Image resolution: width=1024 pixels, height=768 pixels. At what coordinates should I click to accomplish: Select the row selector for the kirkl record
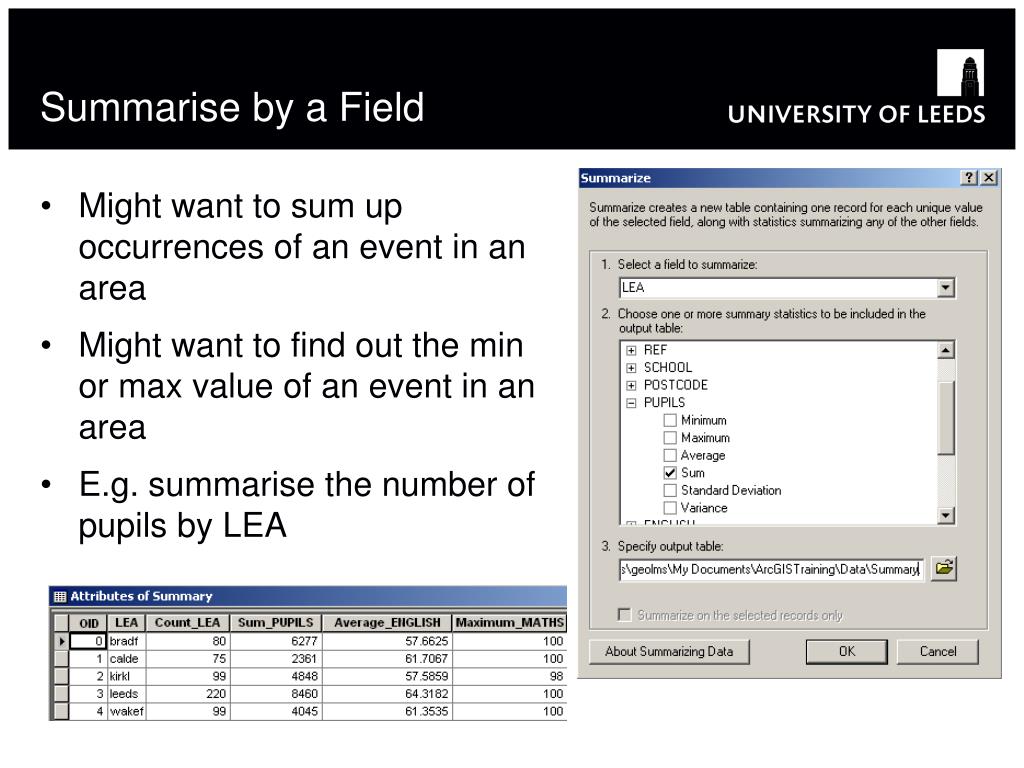pyautogui.click(x=61, y=677)
